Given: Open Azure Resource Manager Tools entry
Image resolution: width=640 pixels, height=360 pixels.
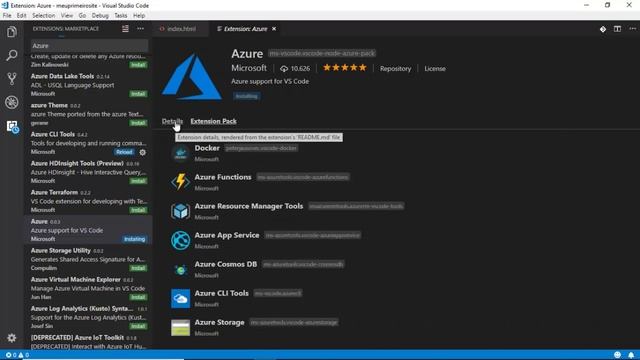Looking at the screenshot, I should pyautogui.click(x=249, y=206).
